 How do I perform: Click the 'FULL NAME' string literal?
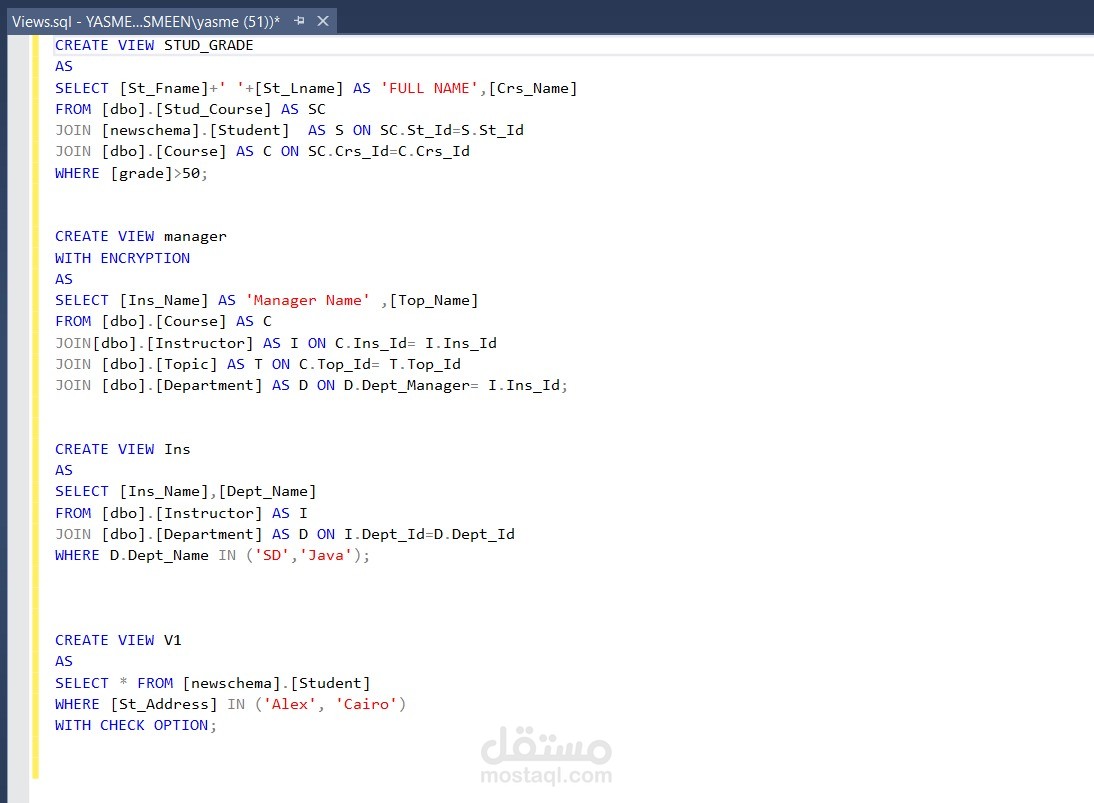tap(429, 89)
